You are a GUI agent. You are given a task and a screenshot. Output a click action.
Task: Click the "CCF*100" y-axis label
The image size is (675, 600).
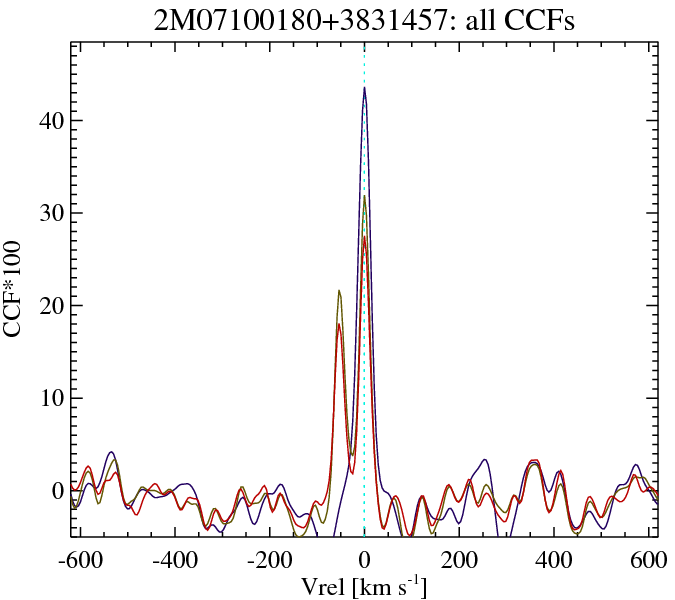click(16, 290)
